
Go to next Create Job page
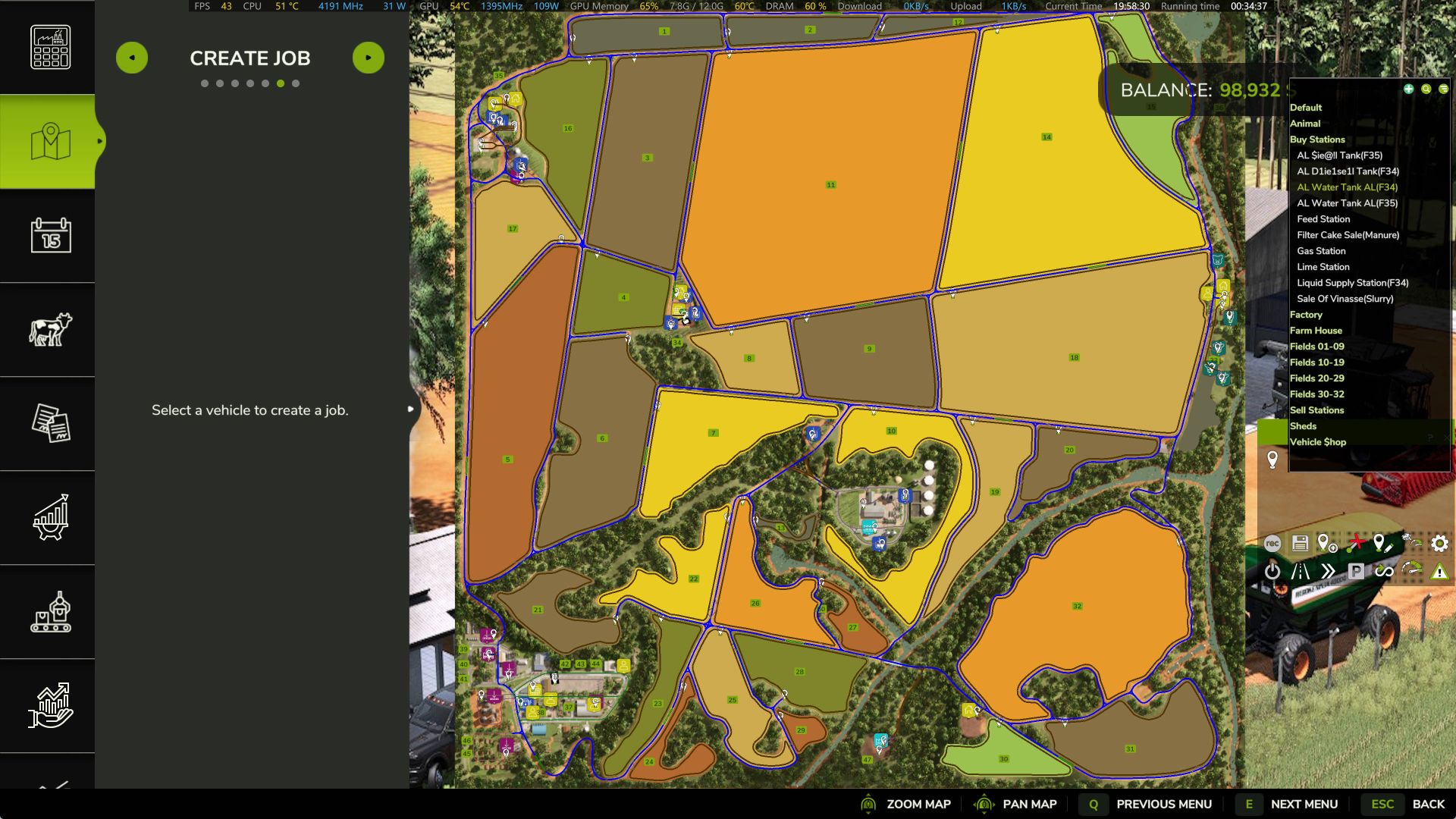pos(369,58)
